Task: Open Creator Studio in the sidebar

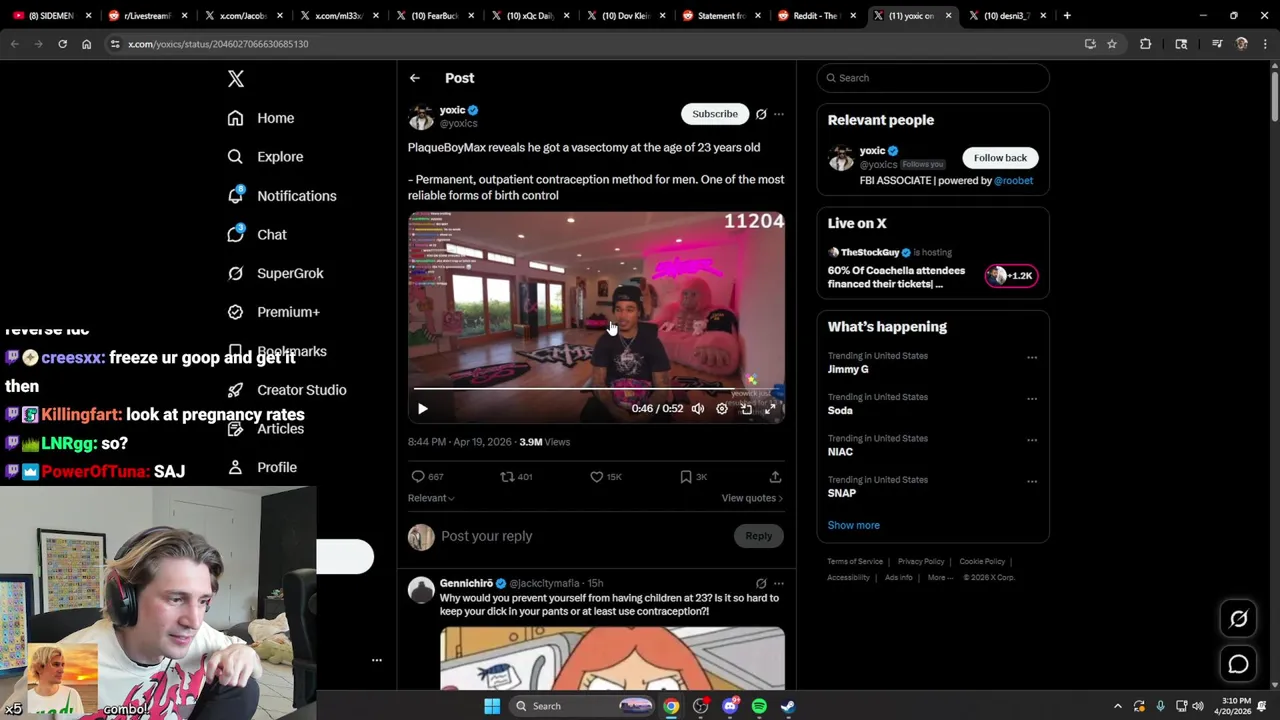Action: (x=287, y=390)
